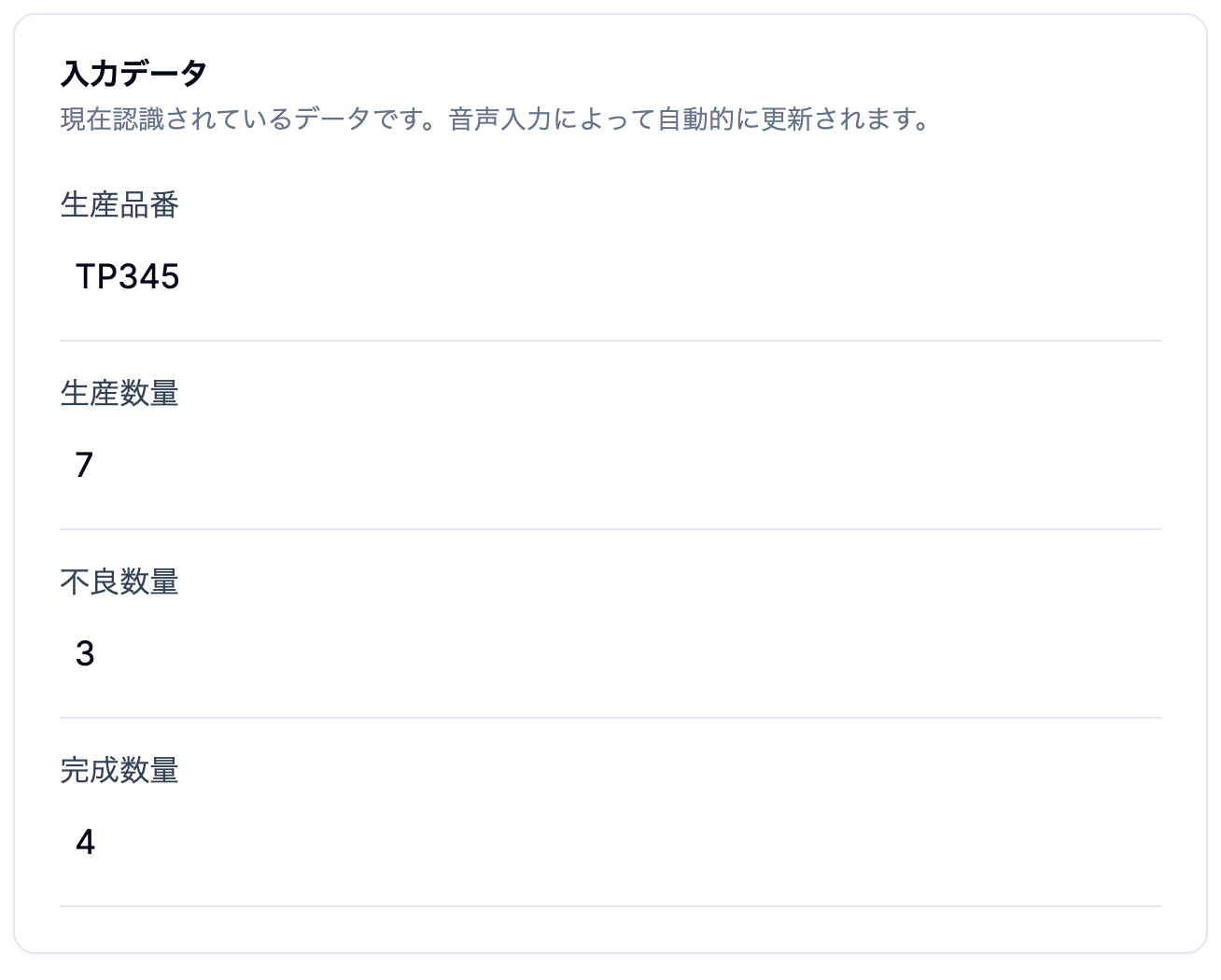Click the TP345 product number value

click(129, 276)
